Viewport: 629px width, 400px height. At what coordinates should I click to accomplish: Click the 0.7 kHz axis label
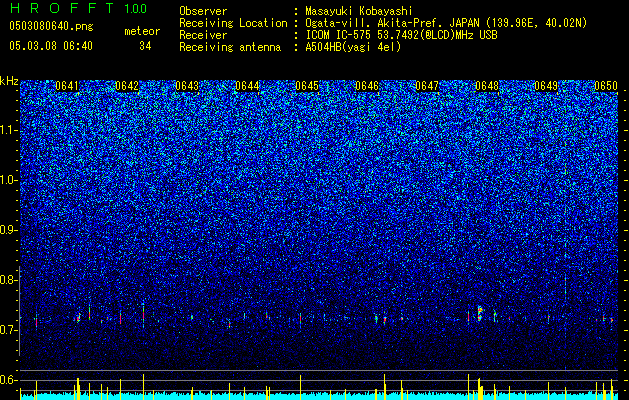[x=9, y=330]
